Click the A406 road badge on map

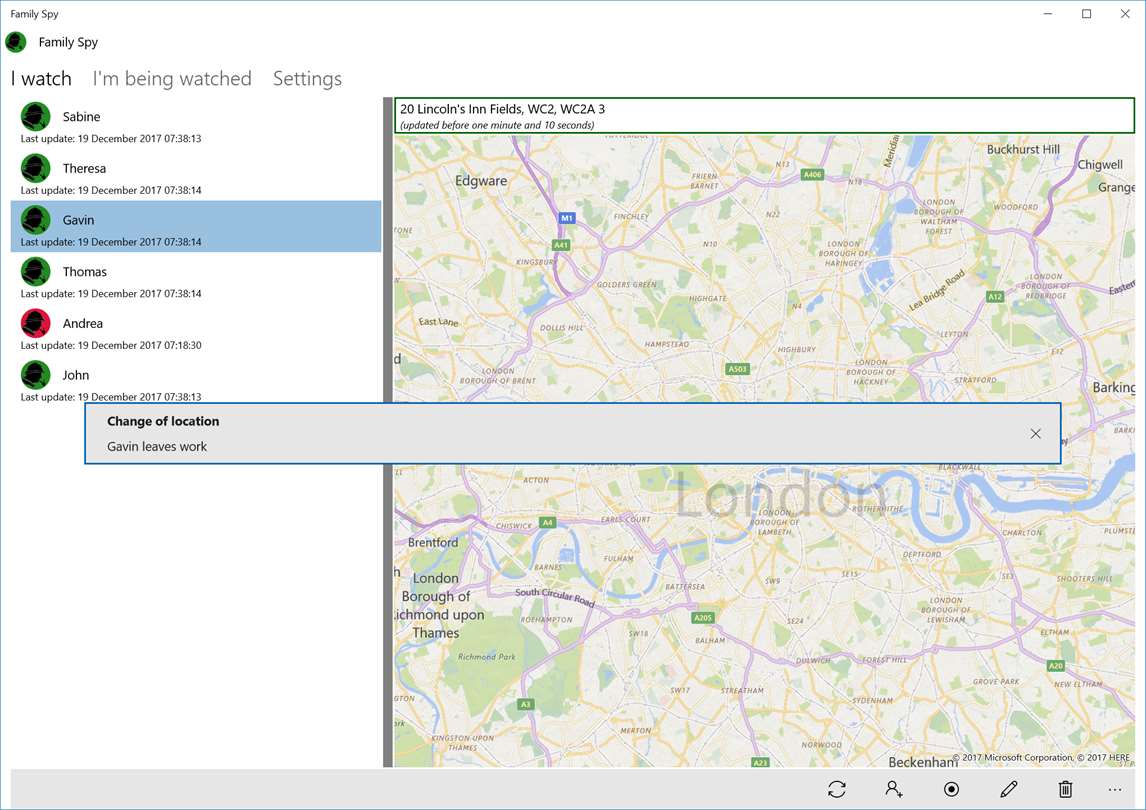[813, 175]
